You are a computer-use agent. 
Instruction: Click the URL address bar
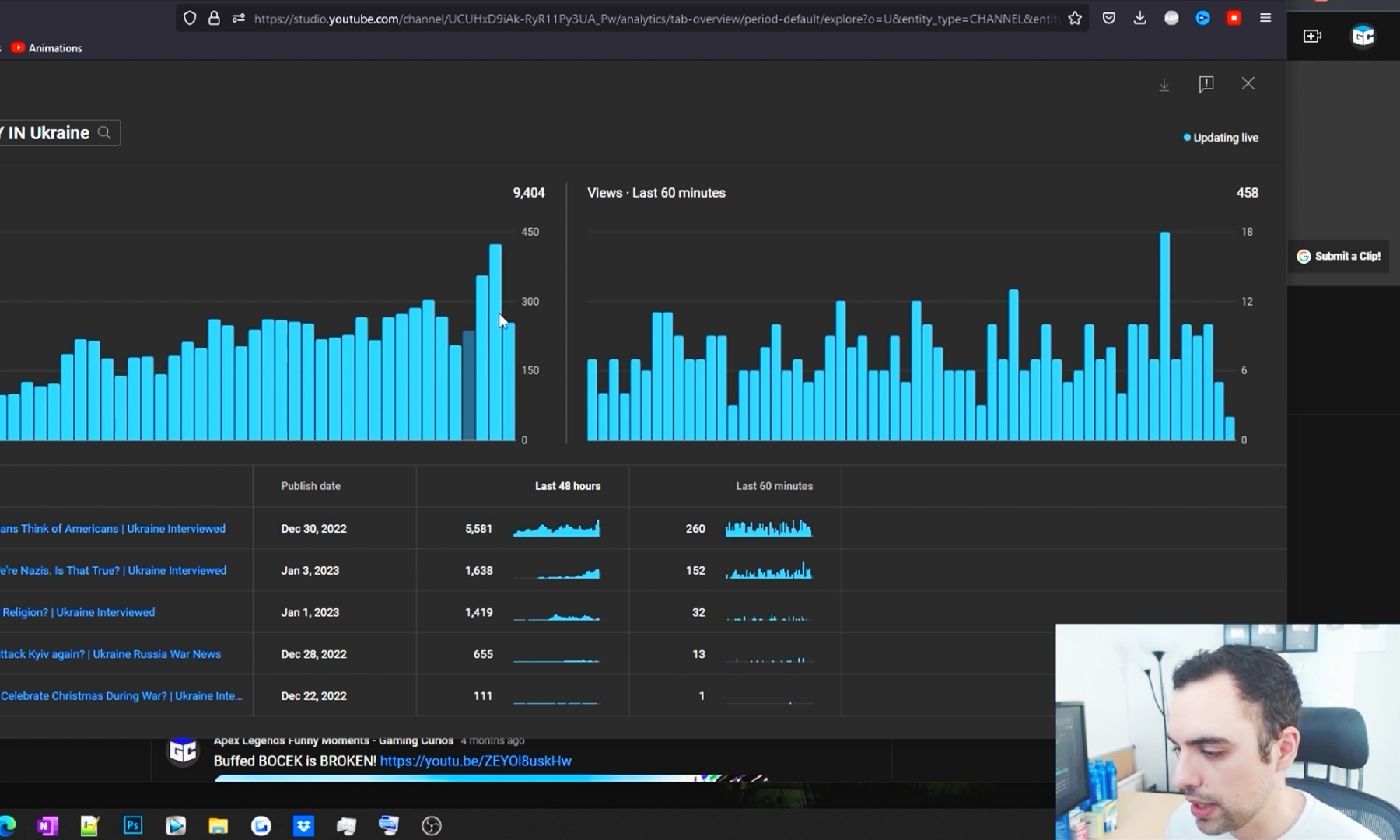pyautogui.click(x=653, y=19)
